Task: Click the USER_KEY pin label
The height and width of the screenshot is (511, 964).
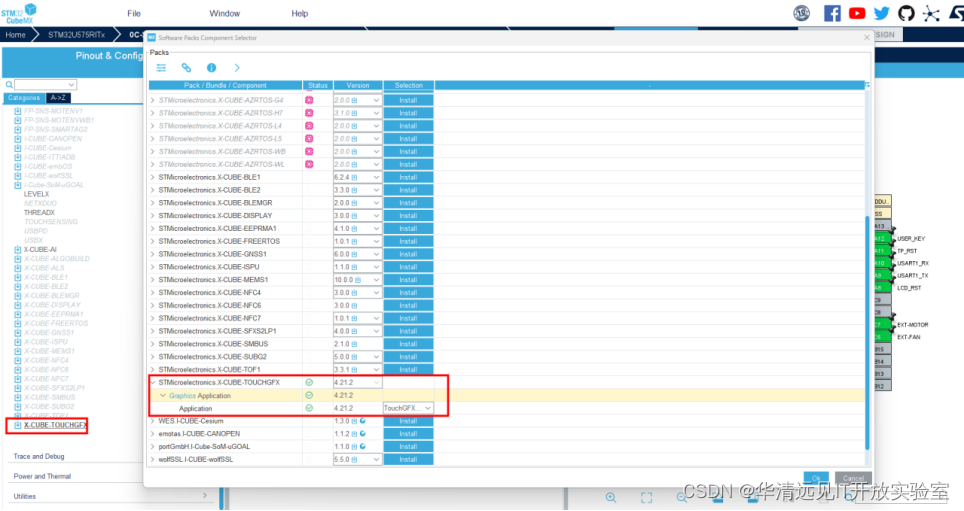Action: (911, 239)
